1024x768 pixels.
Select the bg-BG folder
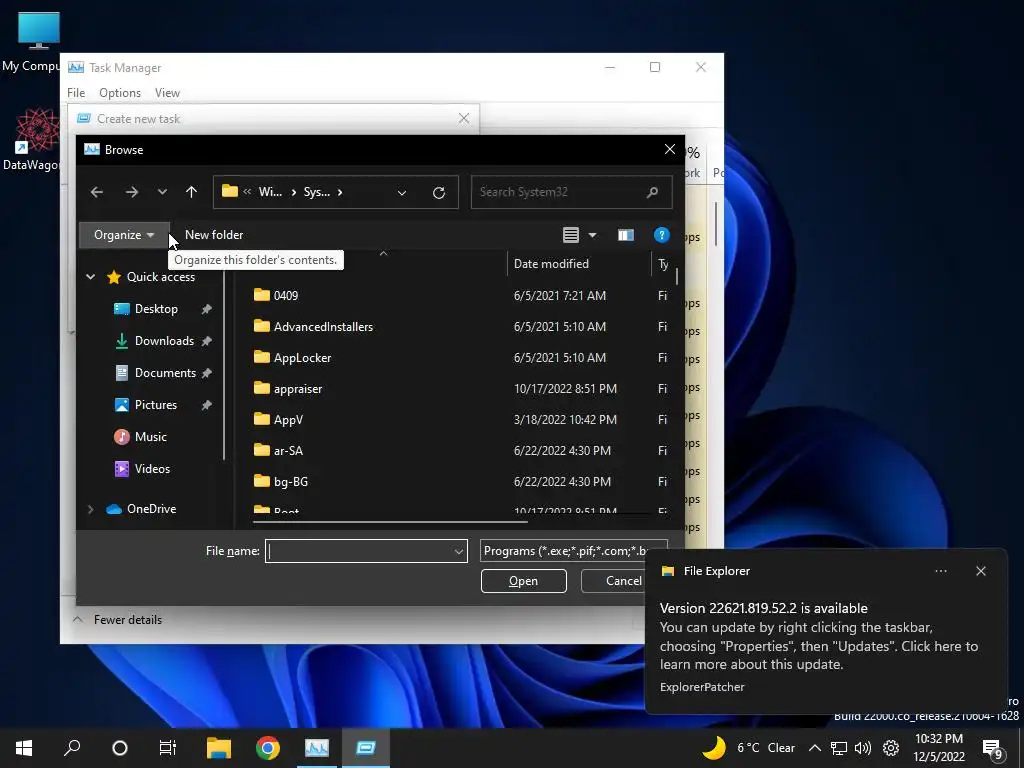coord(291,482)
